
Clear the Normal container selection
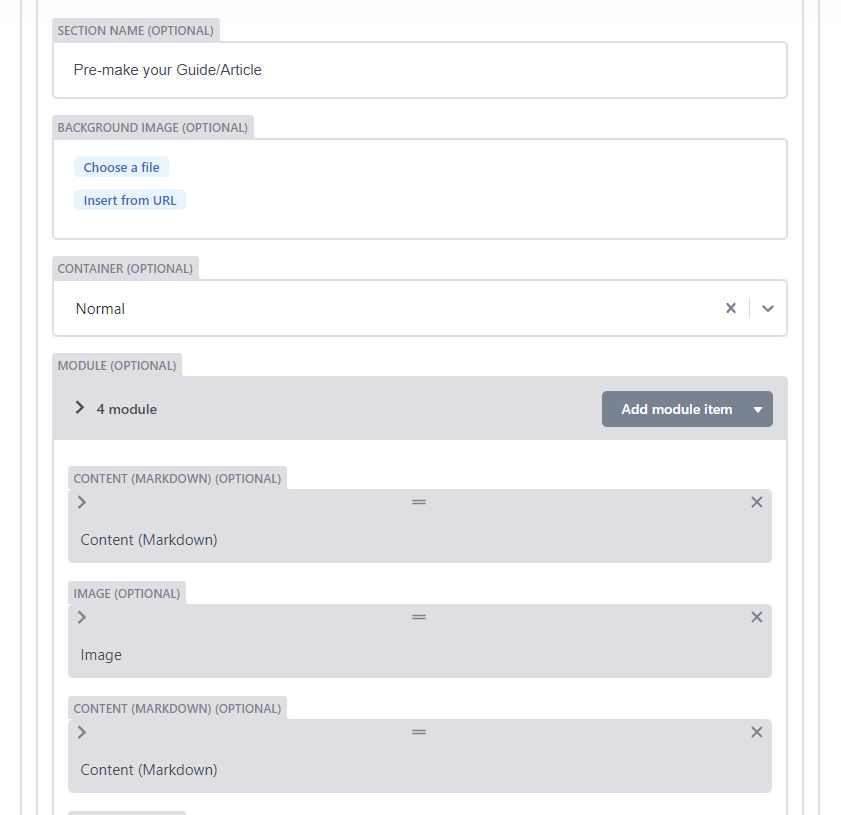pyautogui.click(x=731, y=308)
